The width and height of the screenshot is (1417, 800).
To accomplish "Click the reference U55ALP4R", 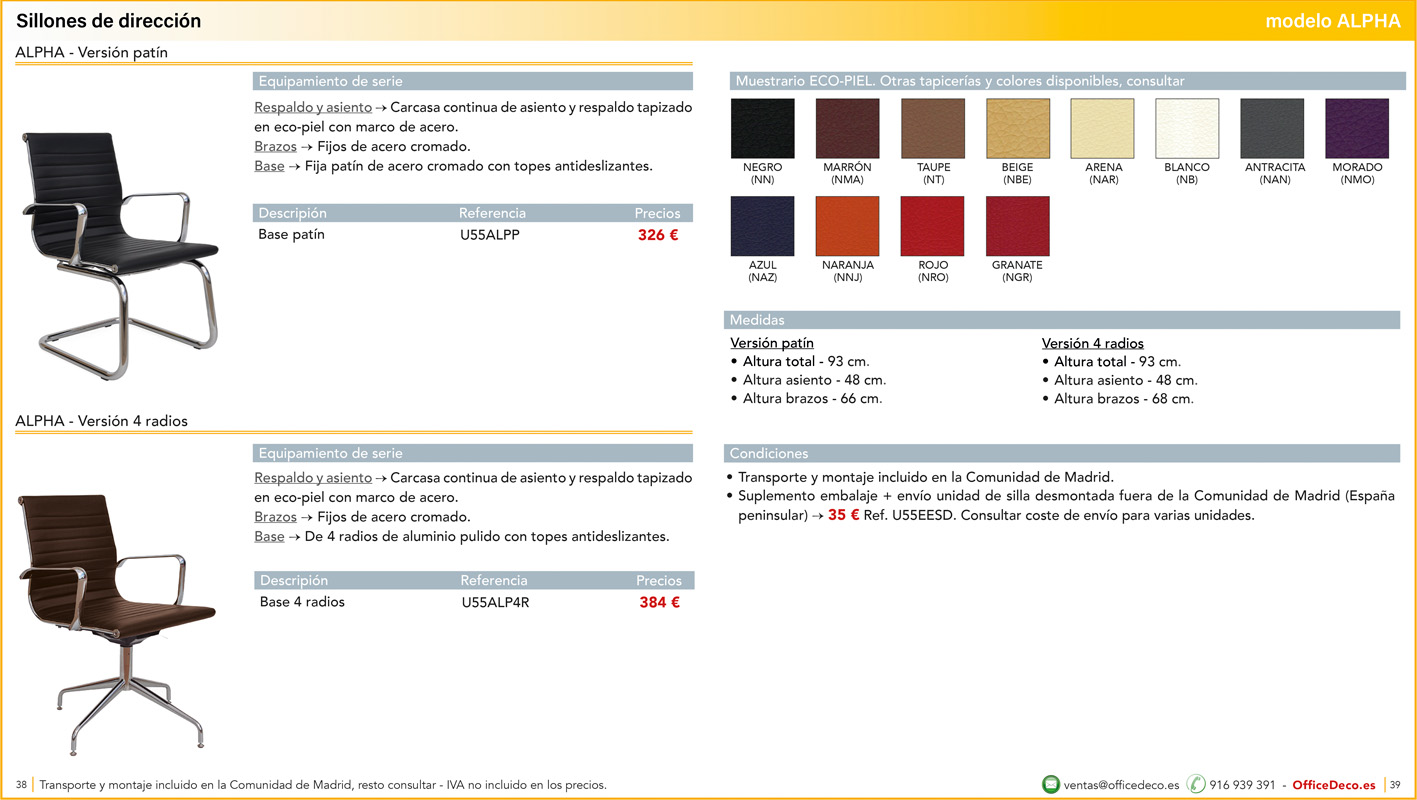I will (496, 602).
